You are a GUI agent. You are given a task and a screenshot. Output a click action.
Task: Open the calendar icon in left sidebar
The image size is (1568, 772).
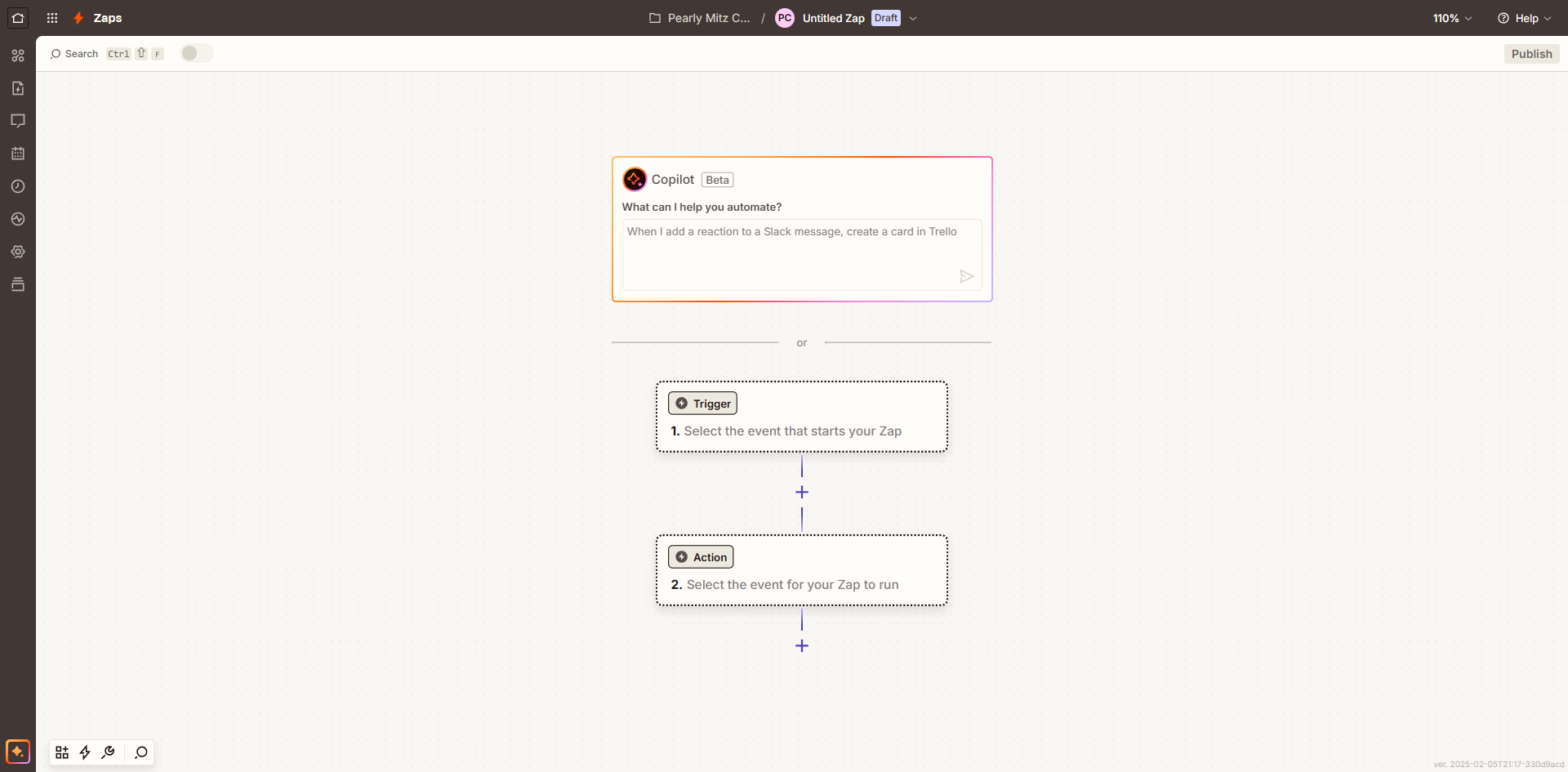(18, 154)
